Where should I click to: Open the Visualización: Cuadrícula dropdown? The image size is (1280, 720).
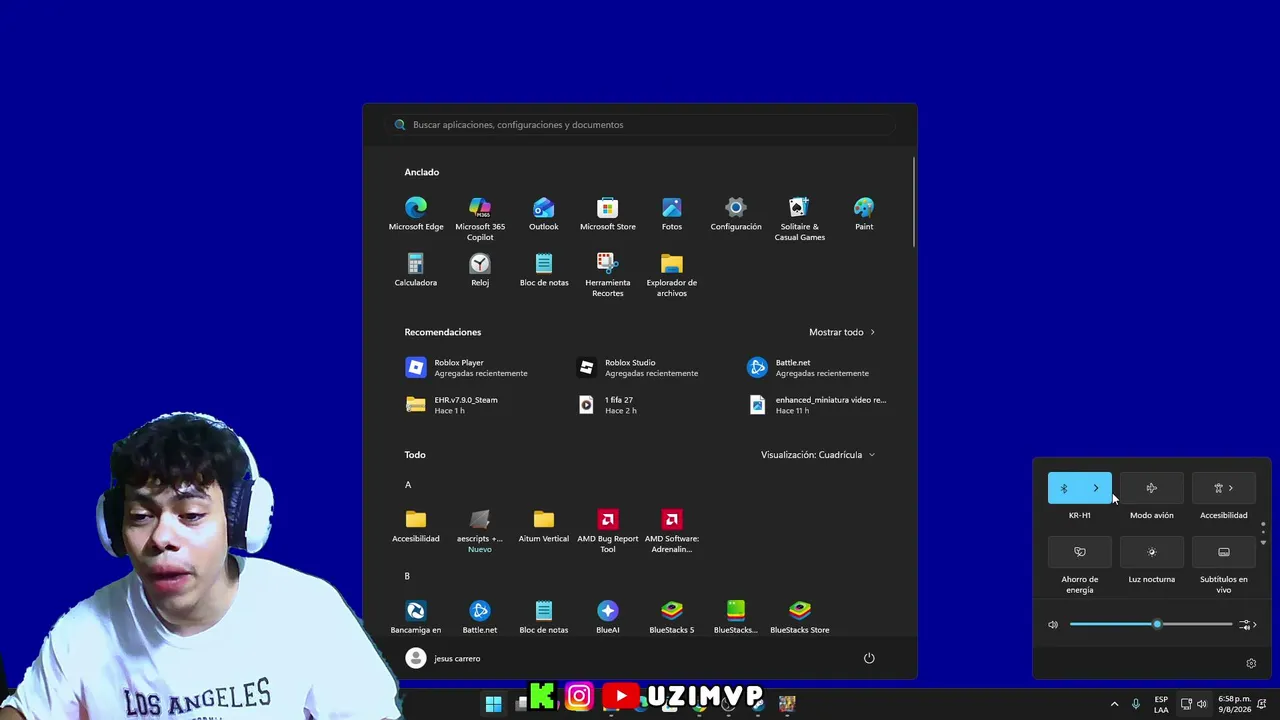[818, 455]
